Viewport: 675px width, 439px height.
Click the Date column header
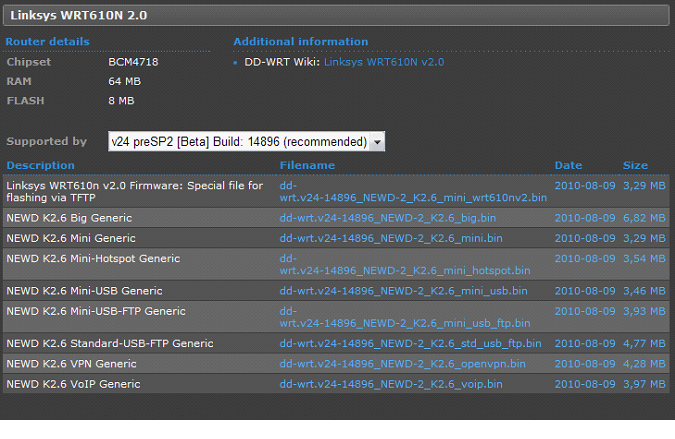coord(568,165)
